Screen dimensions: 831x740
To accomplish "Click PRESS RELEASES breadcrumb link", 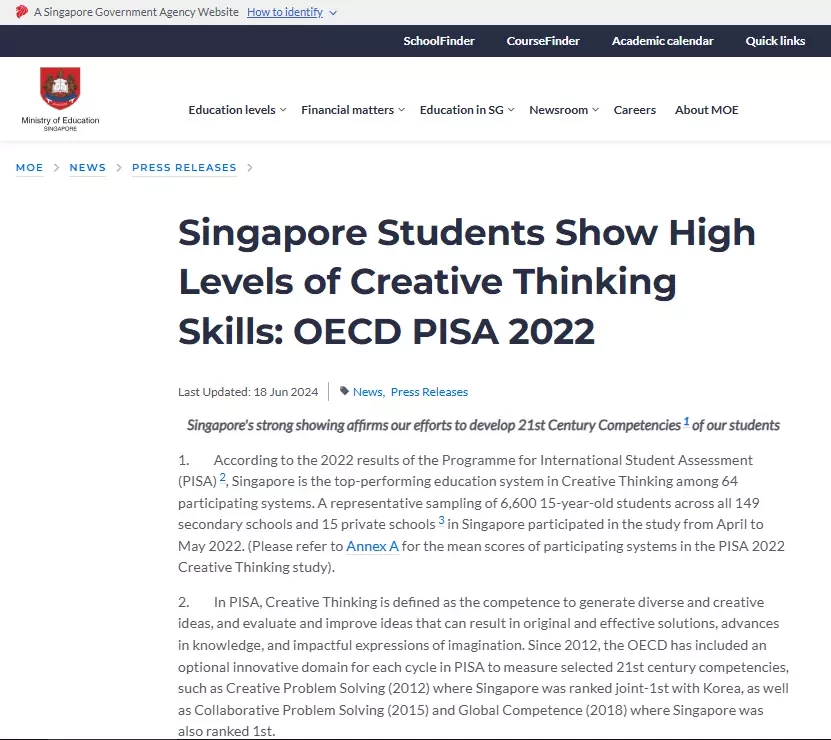I will 184,168.
